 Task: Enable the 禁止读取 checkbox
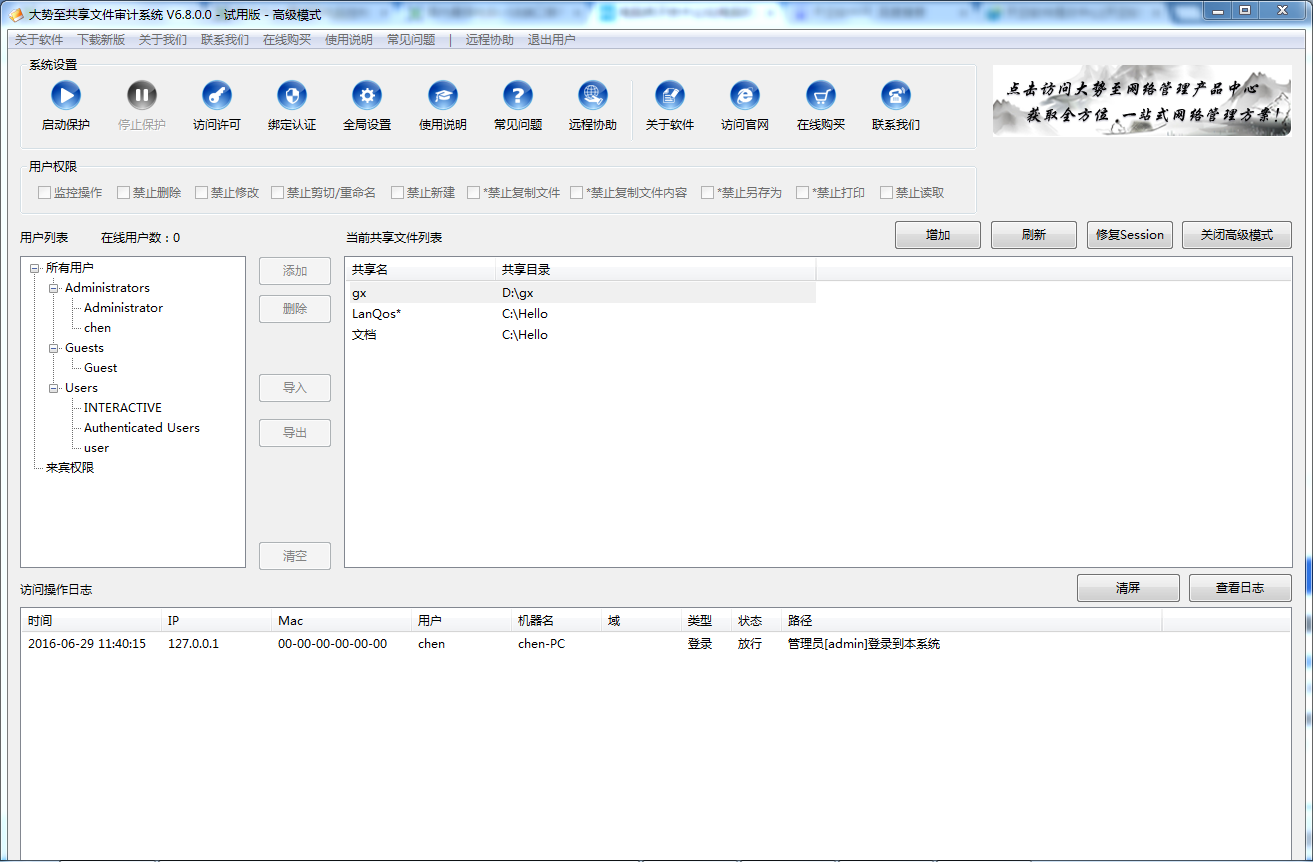[x=886, y=193]
